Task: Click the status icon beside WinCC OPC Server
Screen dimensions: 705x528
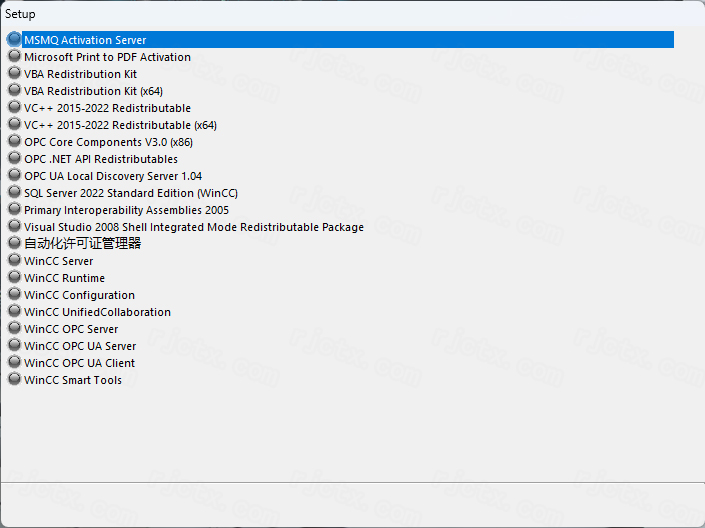Action: (14, 328)
